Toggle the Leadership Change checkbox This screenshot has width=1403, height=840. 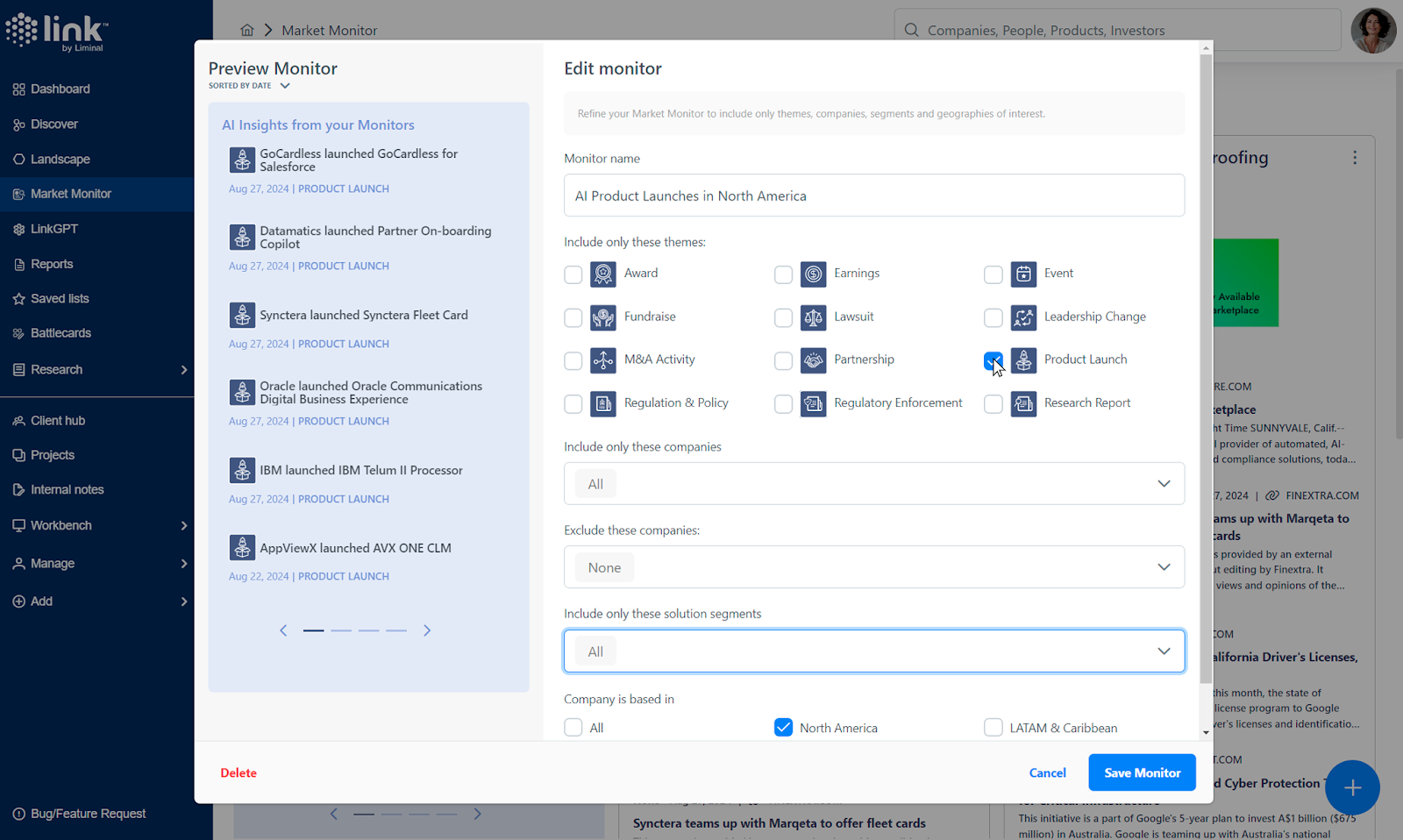pos(993,317)
